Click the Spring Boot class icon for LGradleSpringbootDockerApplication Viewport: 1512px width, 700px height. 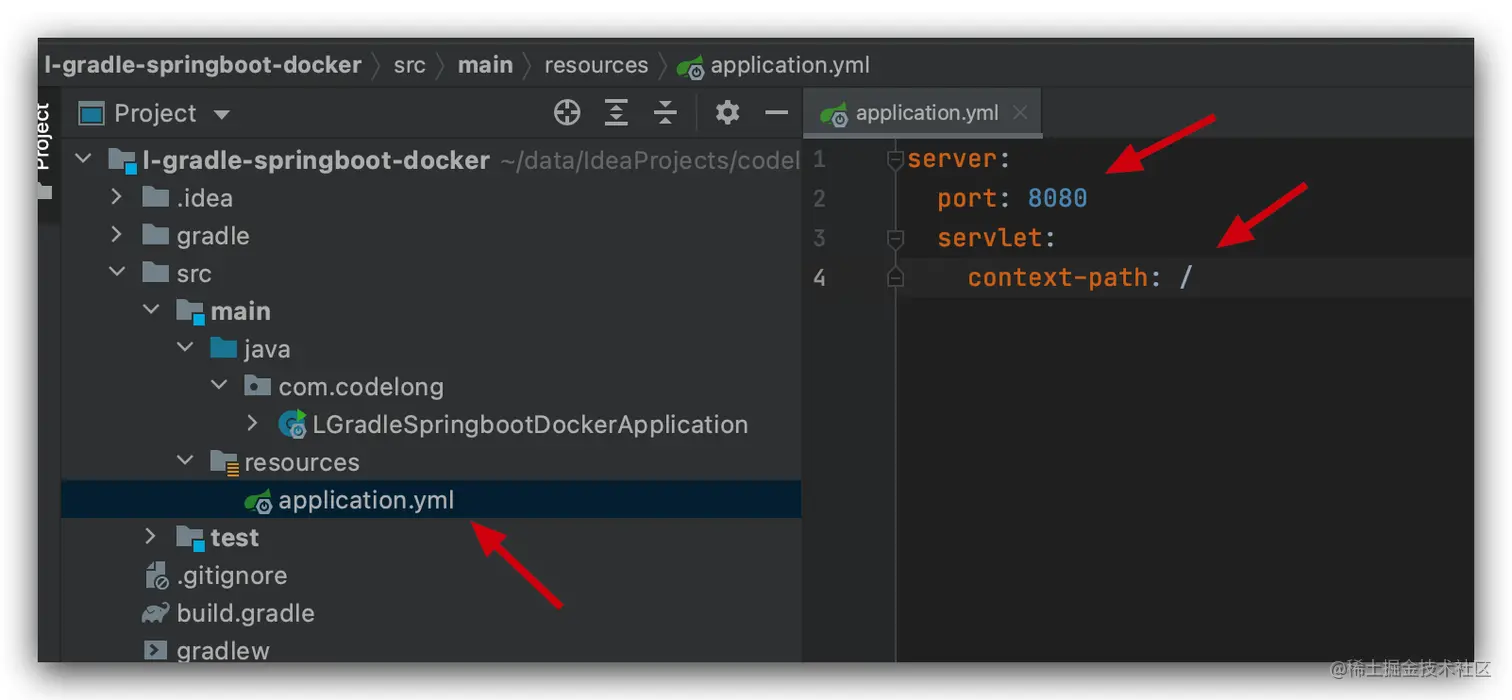pos(292,424)
